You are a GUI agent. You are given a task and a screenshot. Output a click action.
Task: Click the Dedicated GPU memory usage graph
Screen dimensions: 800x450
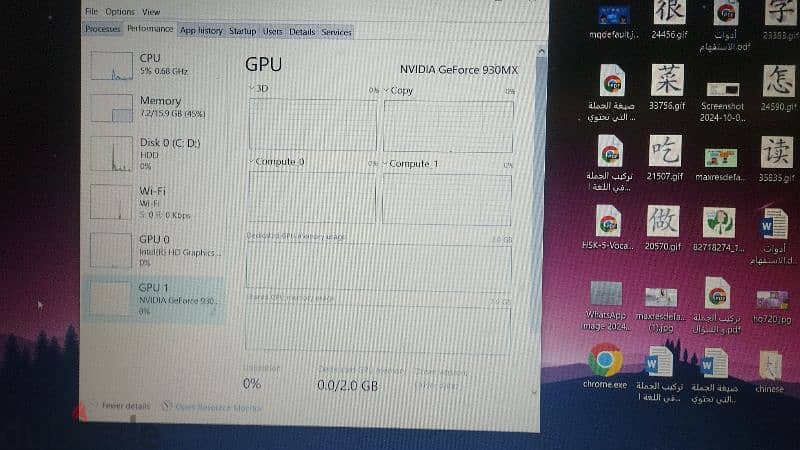[x=379, y=266]
